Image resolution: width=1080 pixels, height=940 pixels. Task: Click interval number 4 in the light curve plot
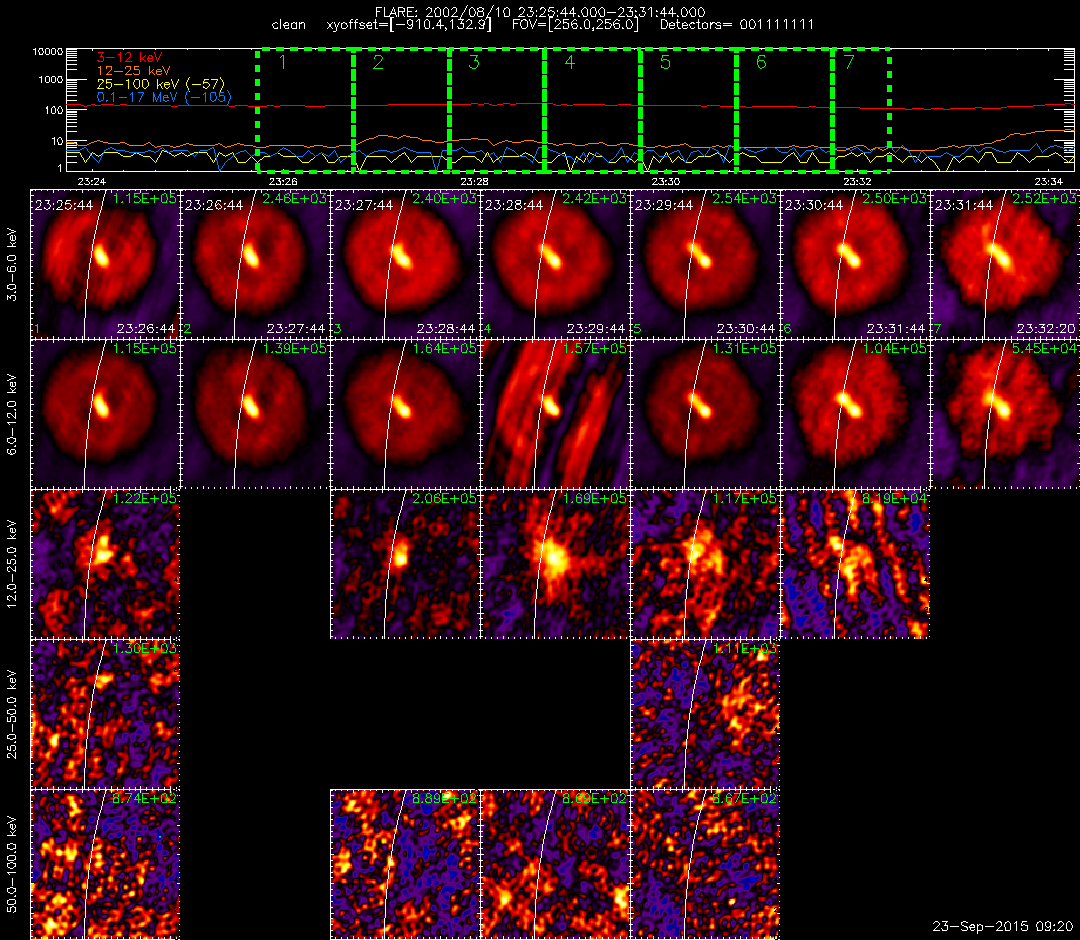pyautogui.click(x=569, y=62)
